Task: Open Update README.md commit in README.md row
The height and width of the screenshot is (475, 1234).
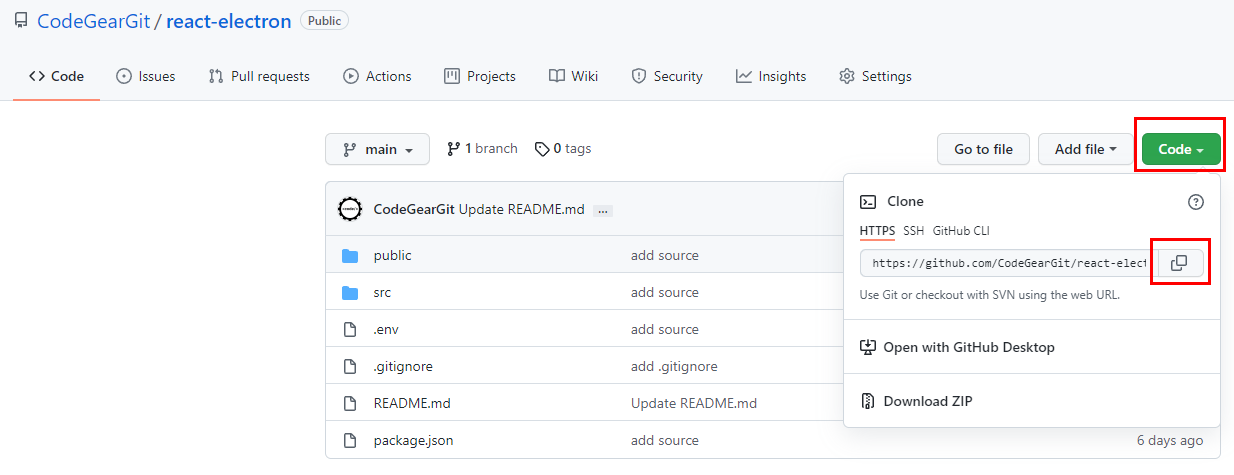Action: pos(694,403)
